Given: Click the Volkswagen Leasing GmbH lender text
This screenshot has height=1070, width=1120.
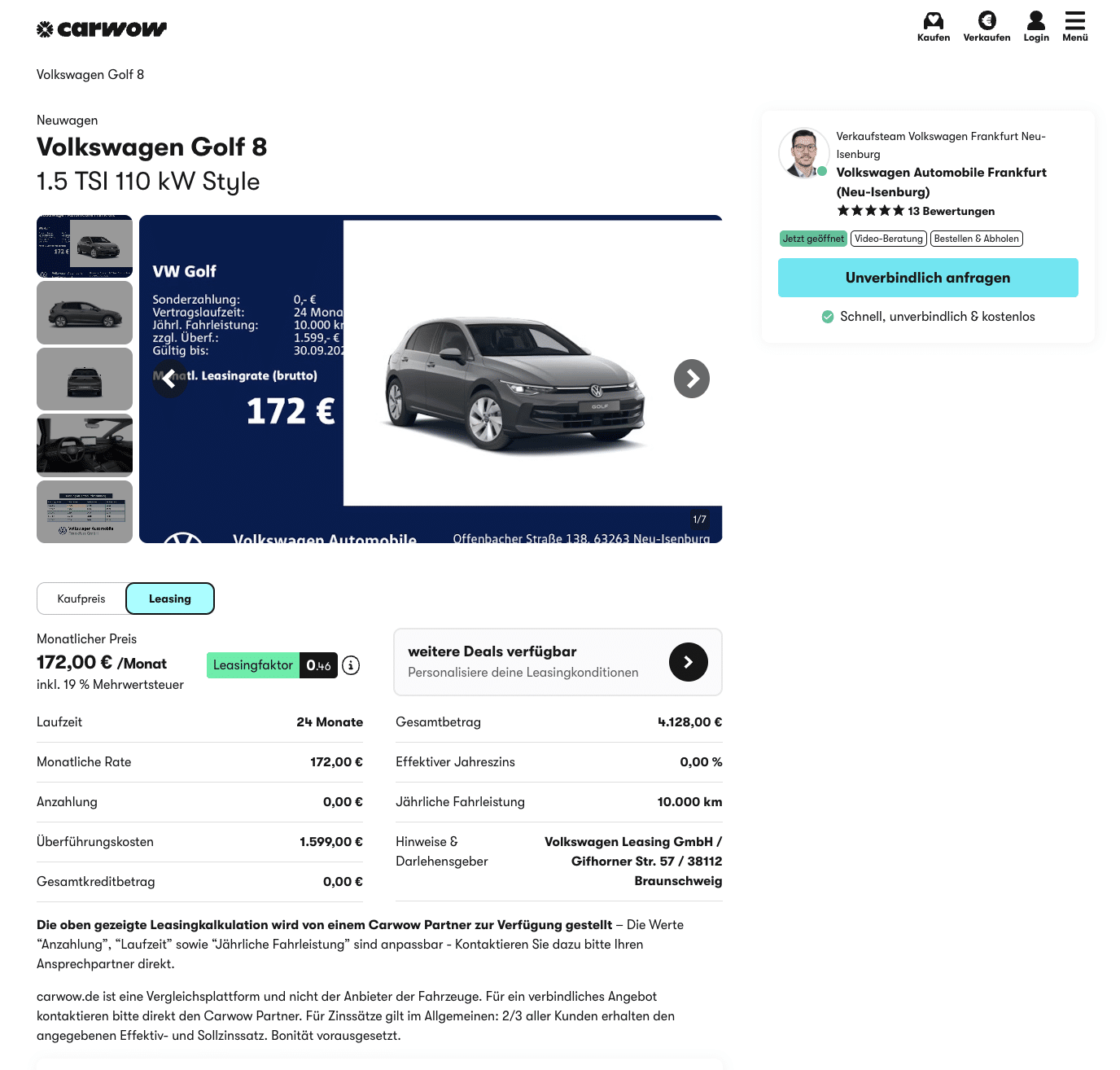Looking at the screenshot, I should point(633,862).
